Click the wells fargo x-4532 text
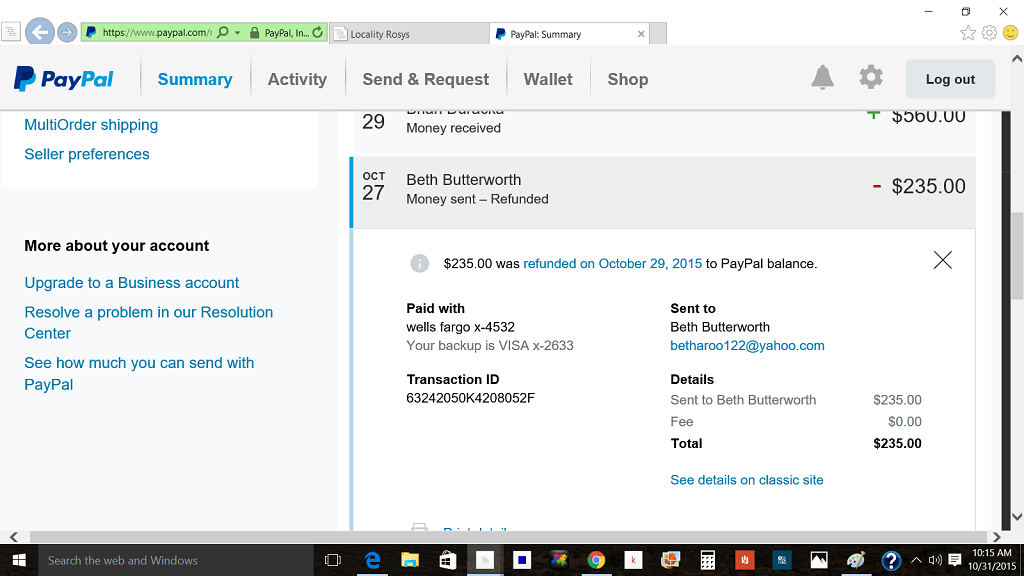Screen dimensions: 1024x576 [460, 327]
